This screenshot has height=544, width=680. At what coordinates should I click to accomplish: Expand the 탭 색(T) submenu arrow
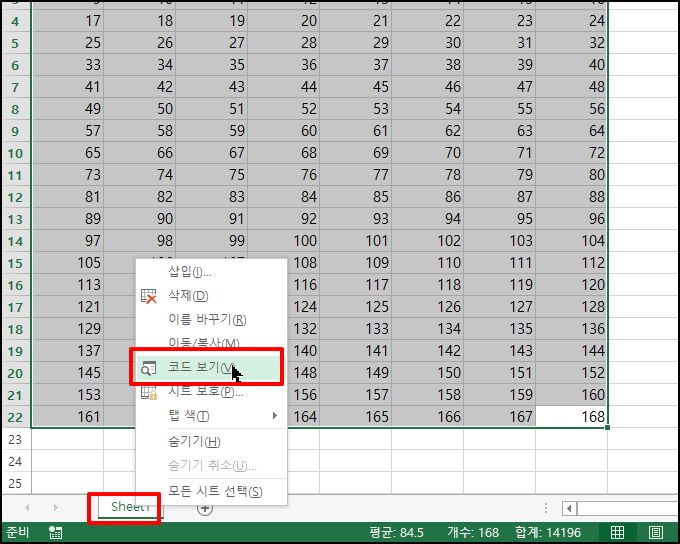coord(275,416)
